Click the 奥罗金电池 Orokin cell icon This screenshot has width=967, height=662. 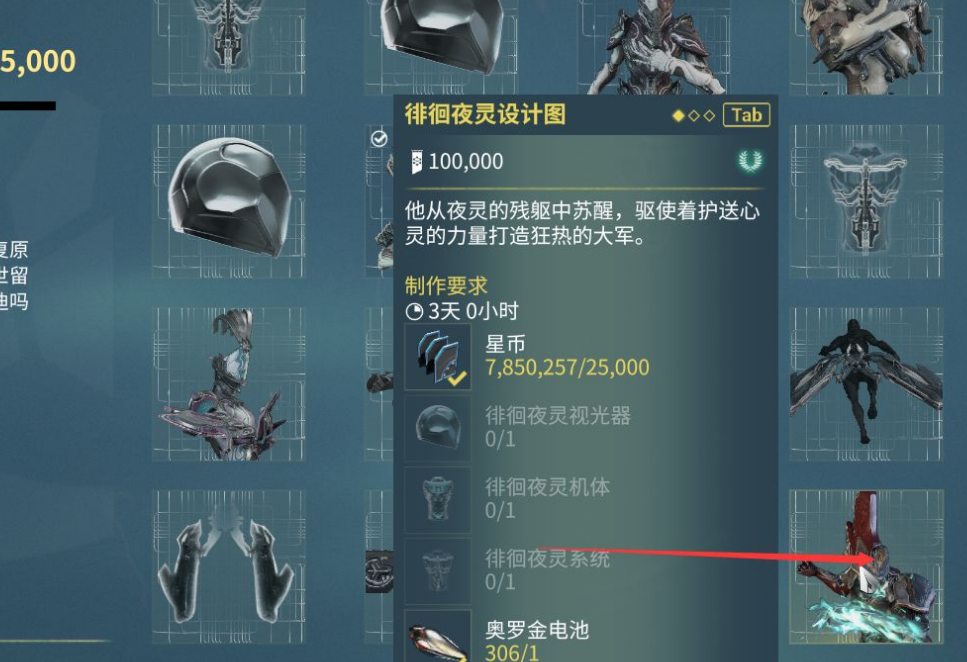(x=438, y=636)
